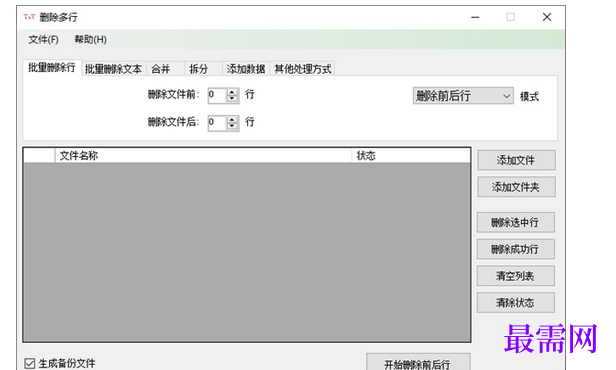Image resolution: width=616 pixels, height=370 pixels.
Task: Switch to 其他处理方式 tab
Action: coord(302,69)
